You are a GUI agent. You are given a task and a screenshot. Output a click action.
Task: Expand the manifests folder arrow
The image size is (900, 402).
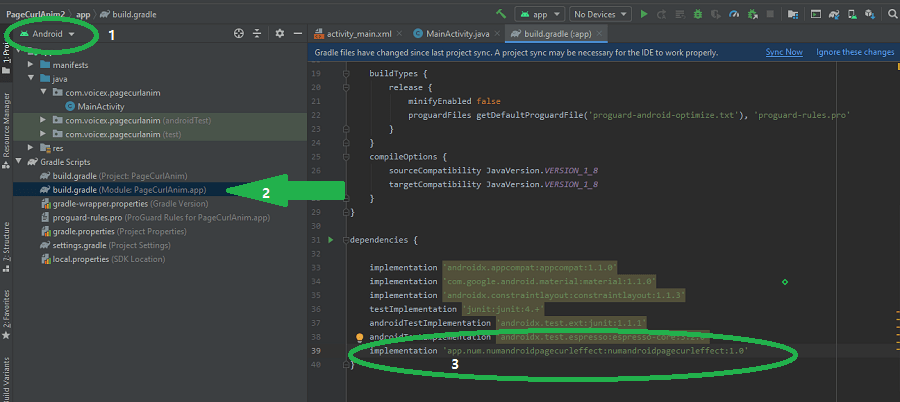[x=30, y=64]
